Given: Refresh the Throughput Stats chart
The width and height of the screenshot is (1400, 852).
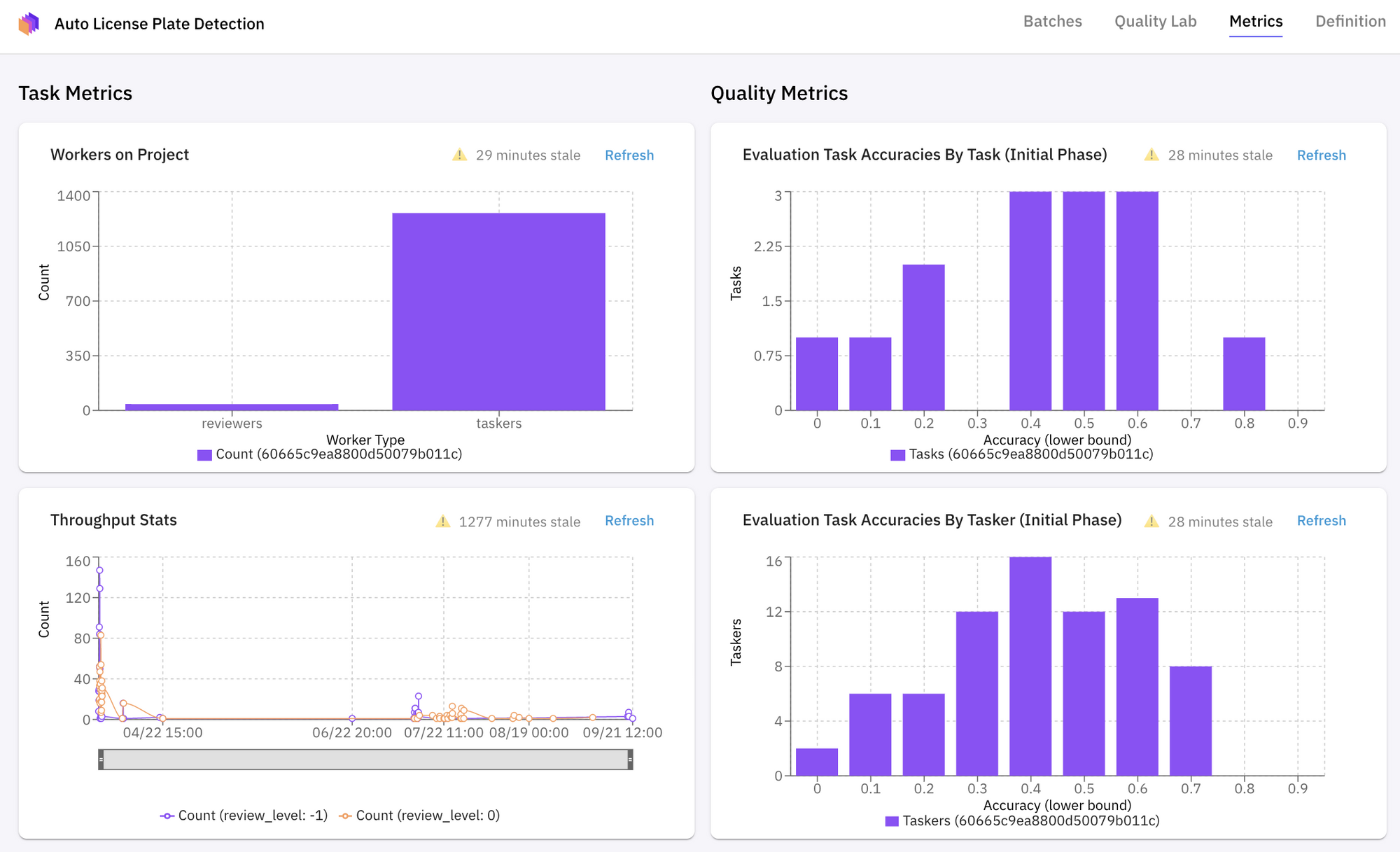Looking at the screenshot, I should tap(629, 521).
